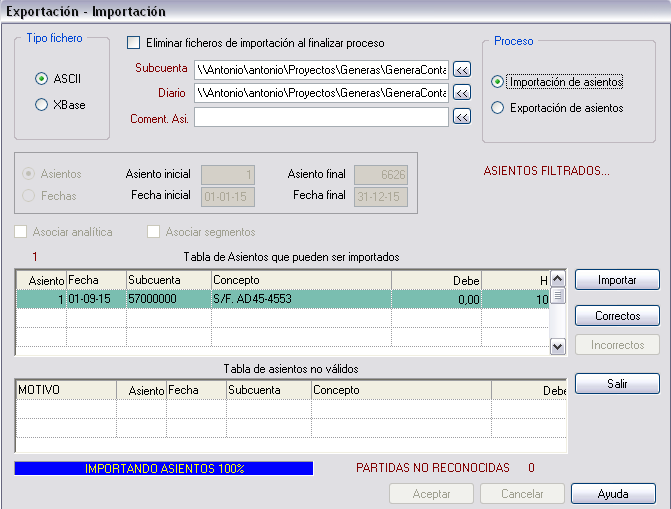Click the Salir button
Image resolution: width=671 pixels, height=509 pixels.
pos(617,384)
